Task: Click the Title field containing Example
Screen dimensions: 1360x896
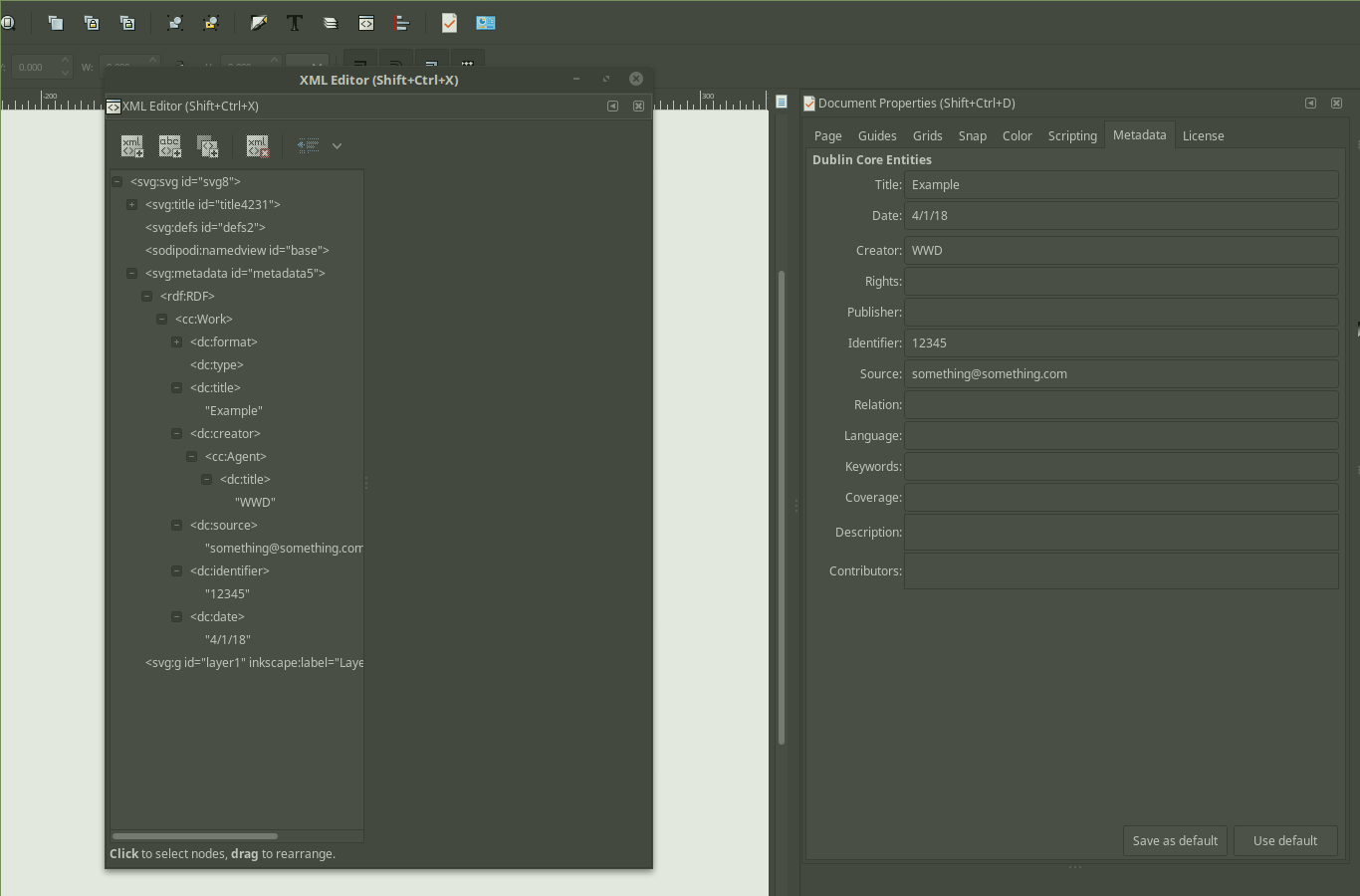Action: click(x=1121, y=184)
